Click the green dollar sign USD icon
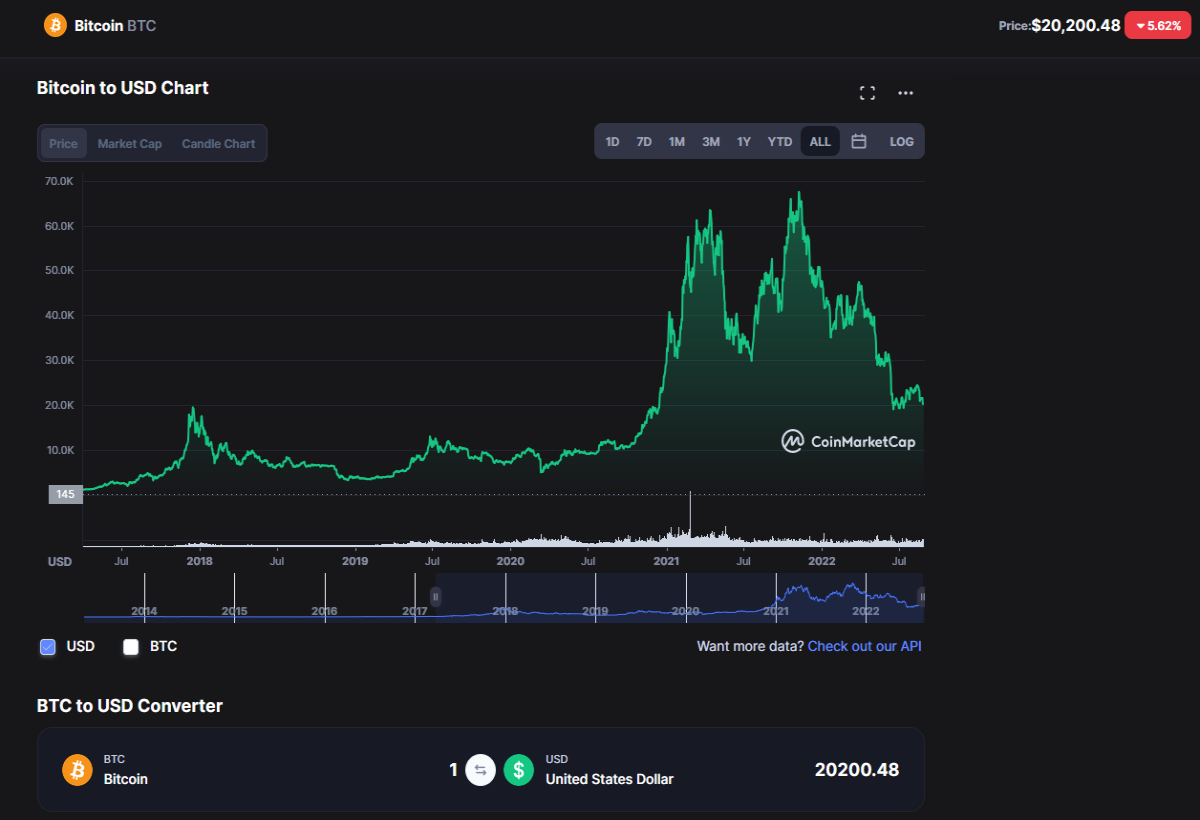This screenshot has width=1200, height=820. click(x=518, y=770)
